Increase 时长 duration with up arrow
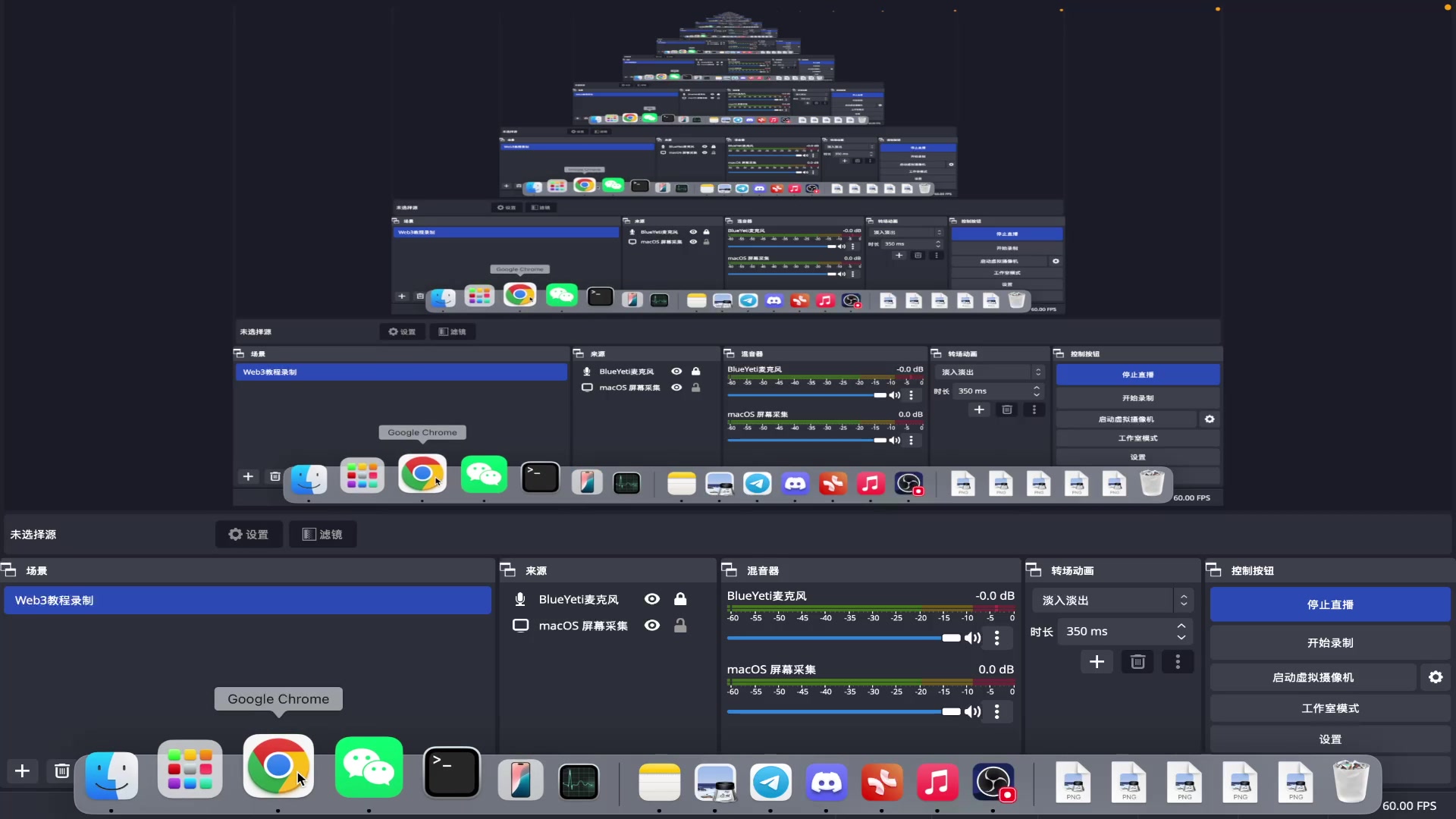The image size is (1456, 819). 1181,626
